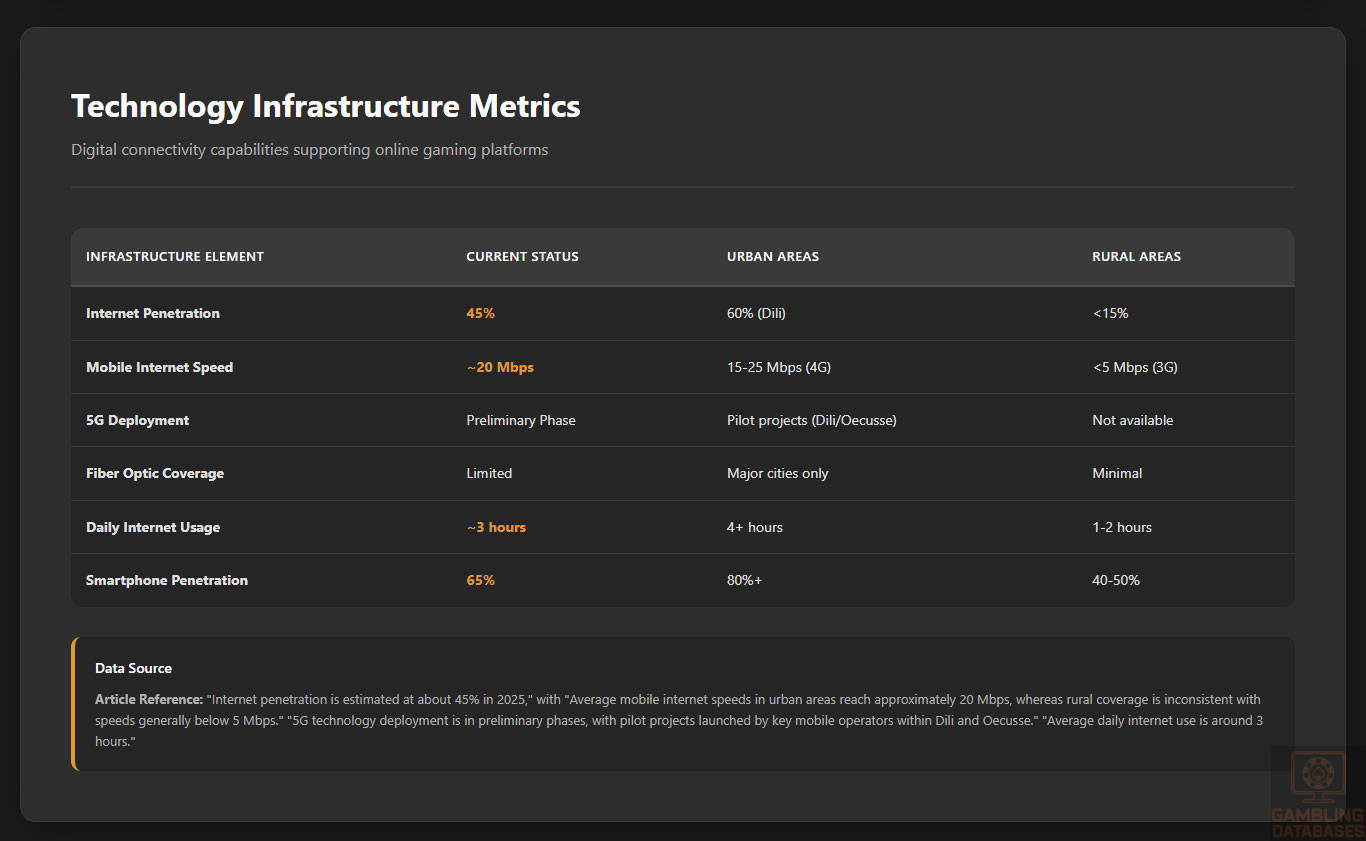The height and width of the screenshot is (841, 1366).
Task: Click the Pilot projects (Dili/Oecusse) cell
Action: click(811, 421)
